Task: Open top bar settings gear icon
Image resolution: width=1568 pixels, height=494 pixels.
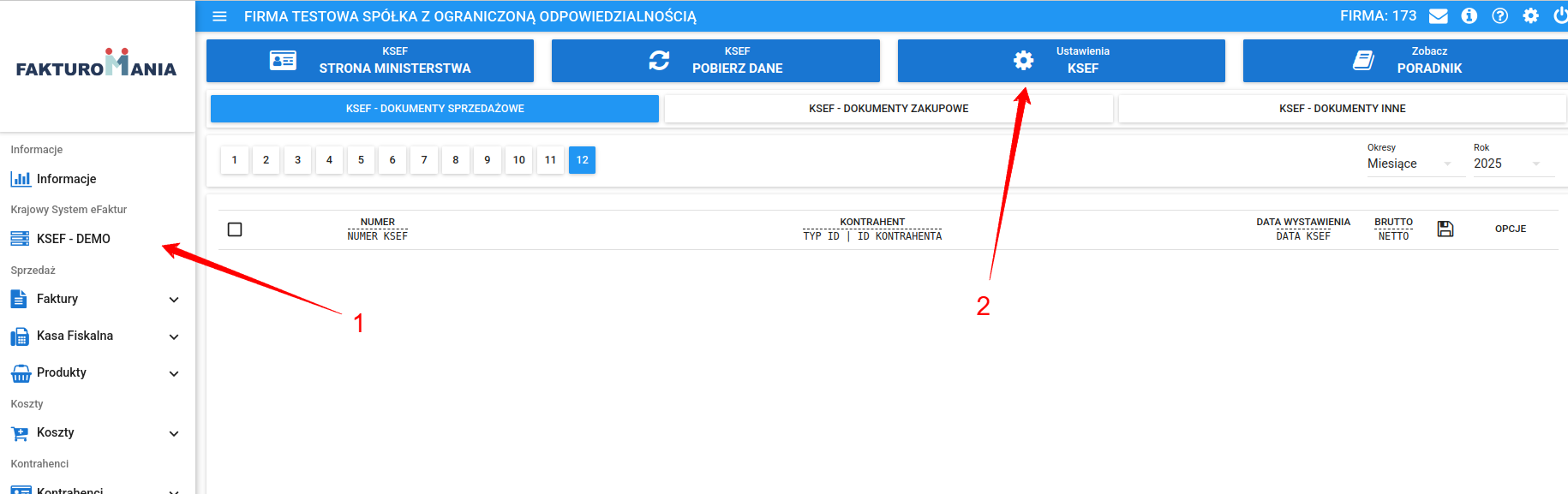Action: click(1531, 16)
